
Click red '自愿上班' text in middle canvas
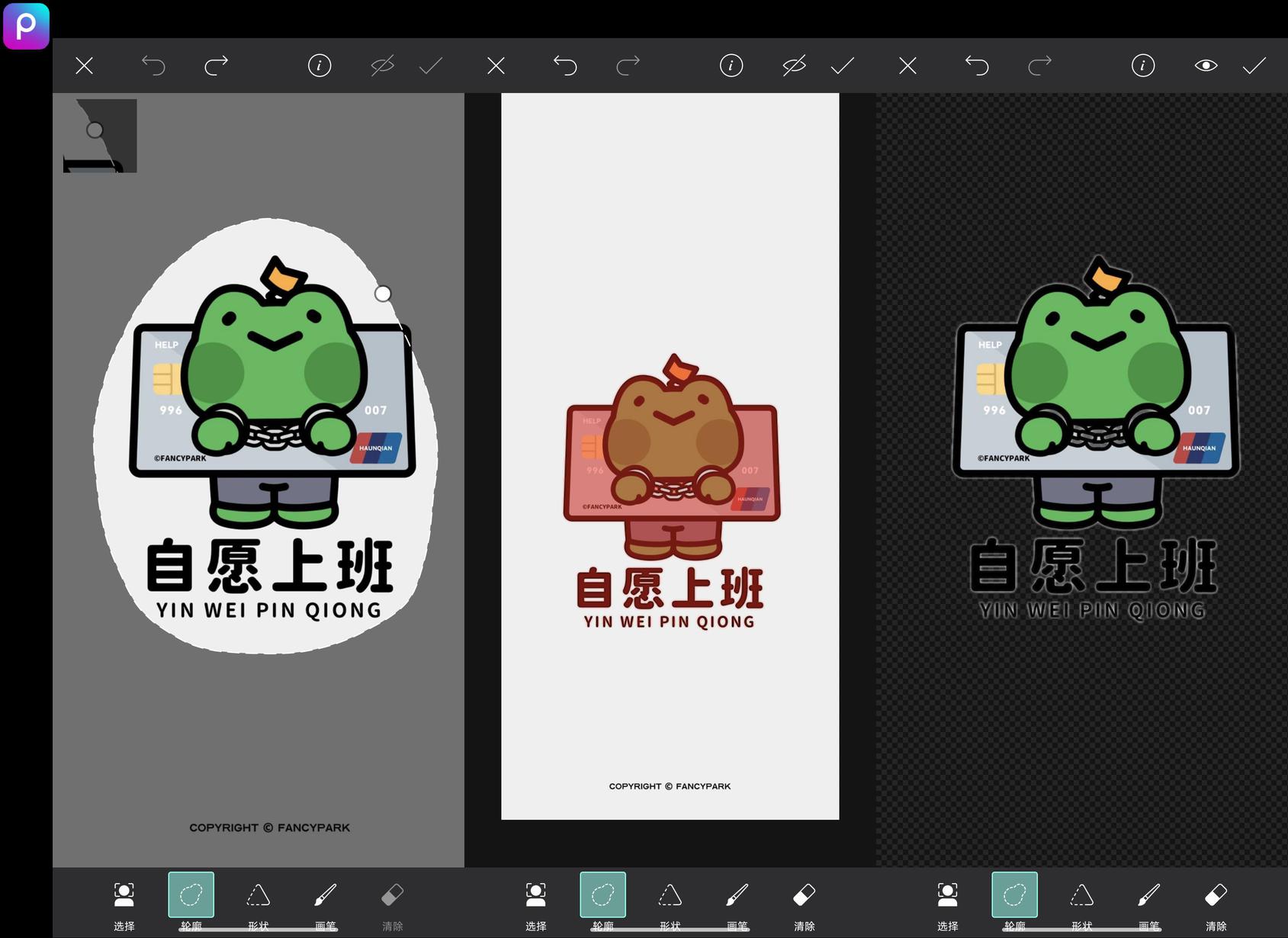pos(670,588)
